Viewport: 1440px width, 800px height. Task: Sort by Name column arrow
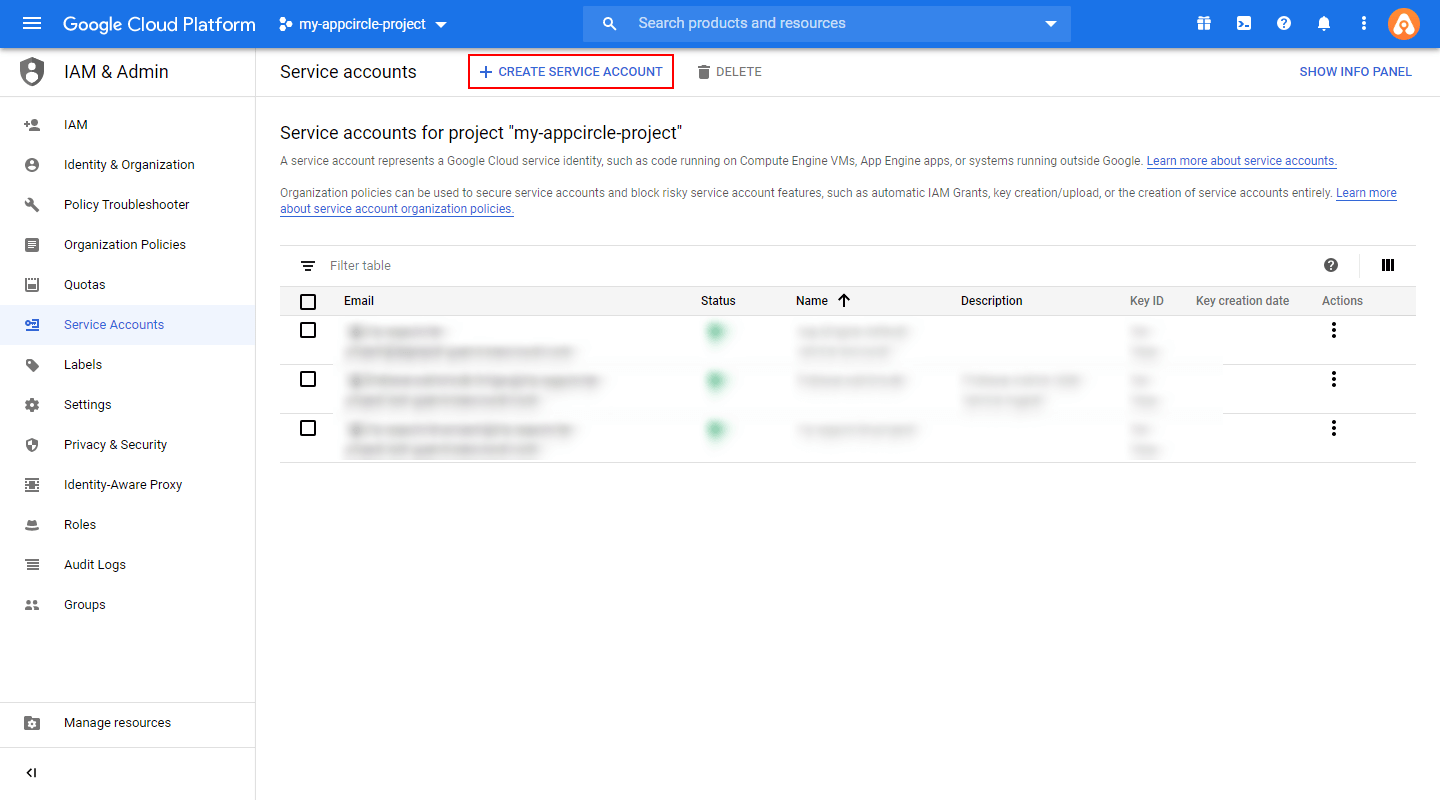tap(843, 300)
